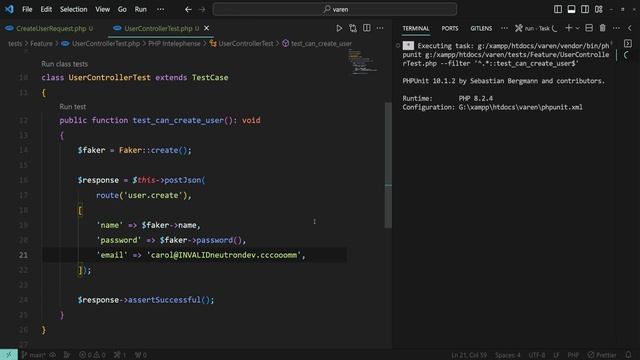
Task: Go back with the navigation arrow
Action: pyautogui.click(x=188, y=9)
